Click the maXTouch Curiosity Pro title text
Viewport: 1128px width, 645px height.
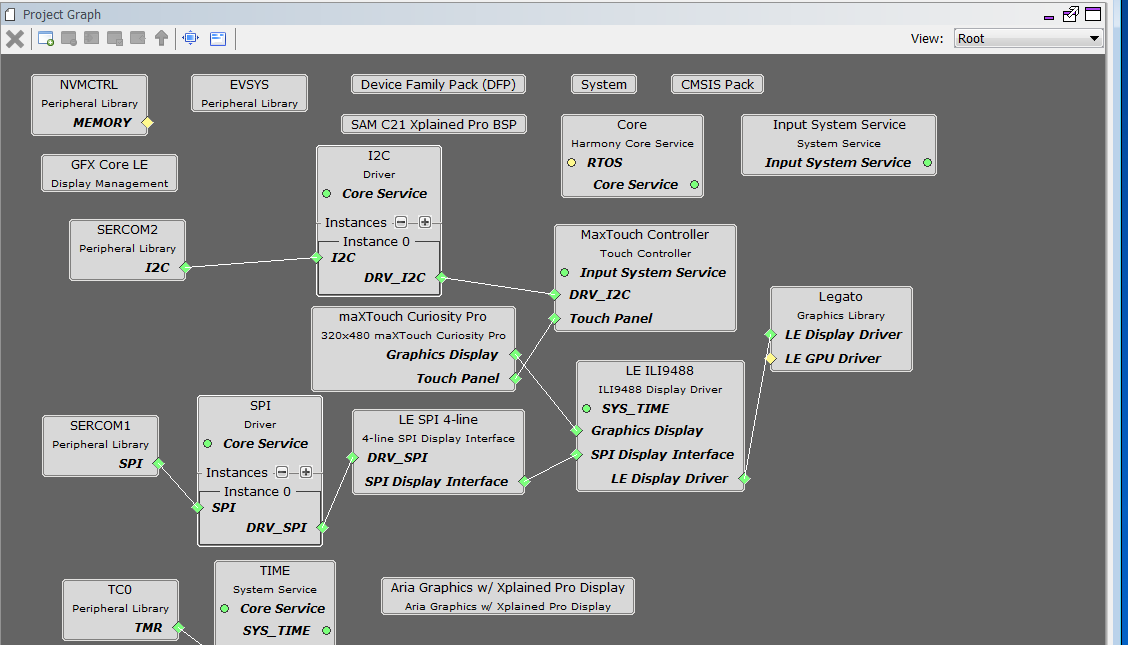413,316
